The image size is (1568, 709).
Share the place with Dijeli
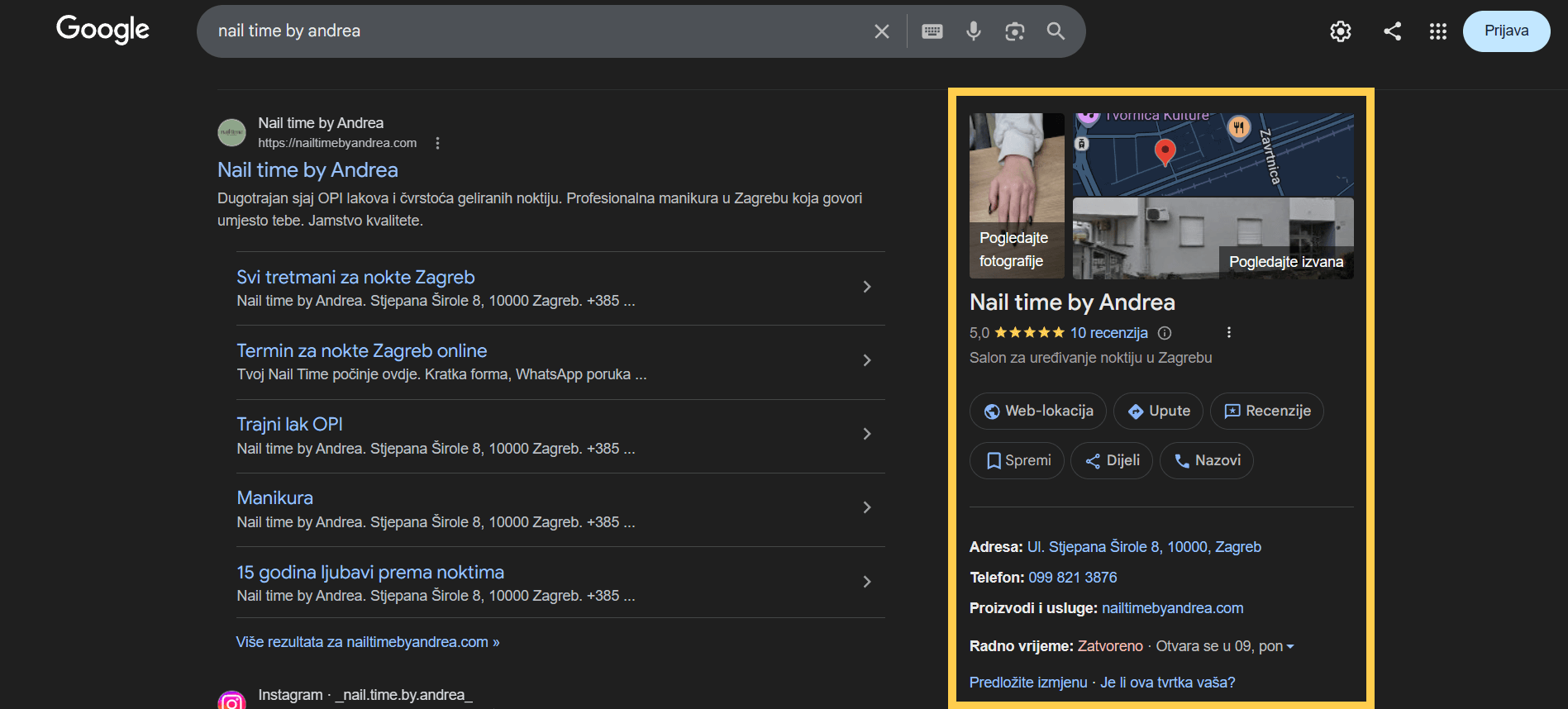pos(1112,460)
